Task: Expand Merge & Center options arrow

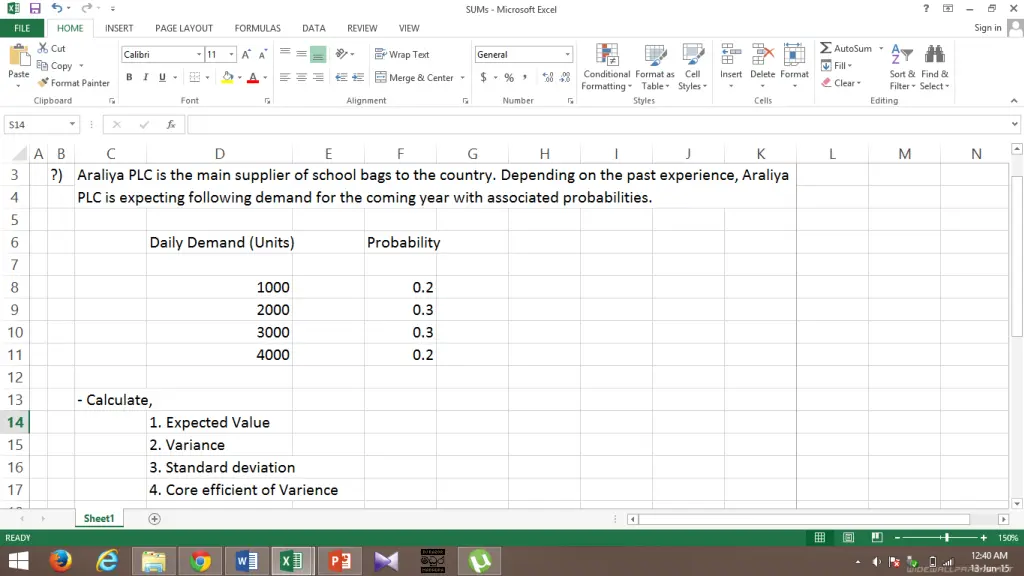Action: coord(462,78)
